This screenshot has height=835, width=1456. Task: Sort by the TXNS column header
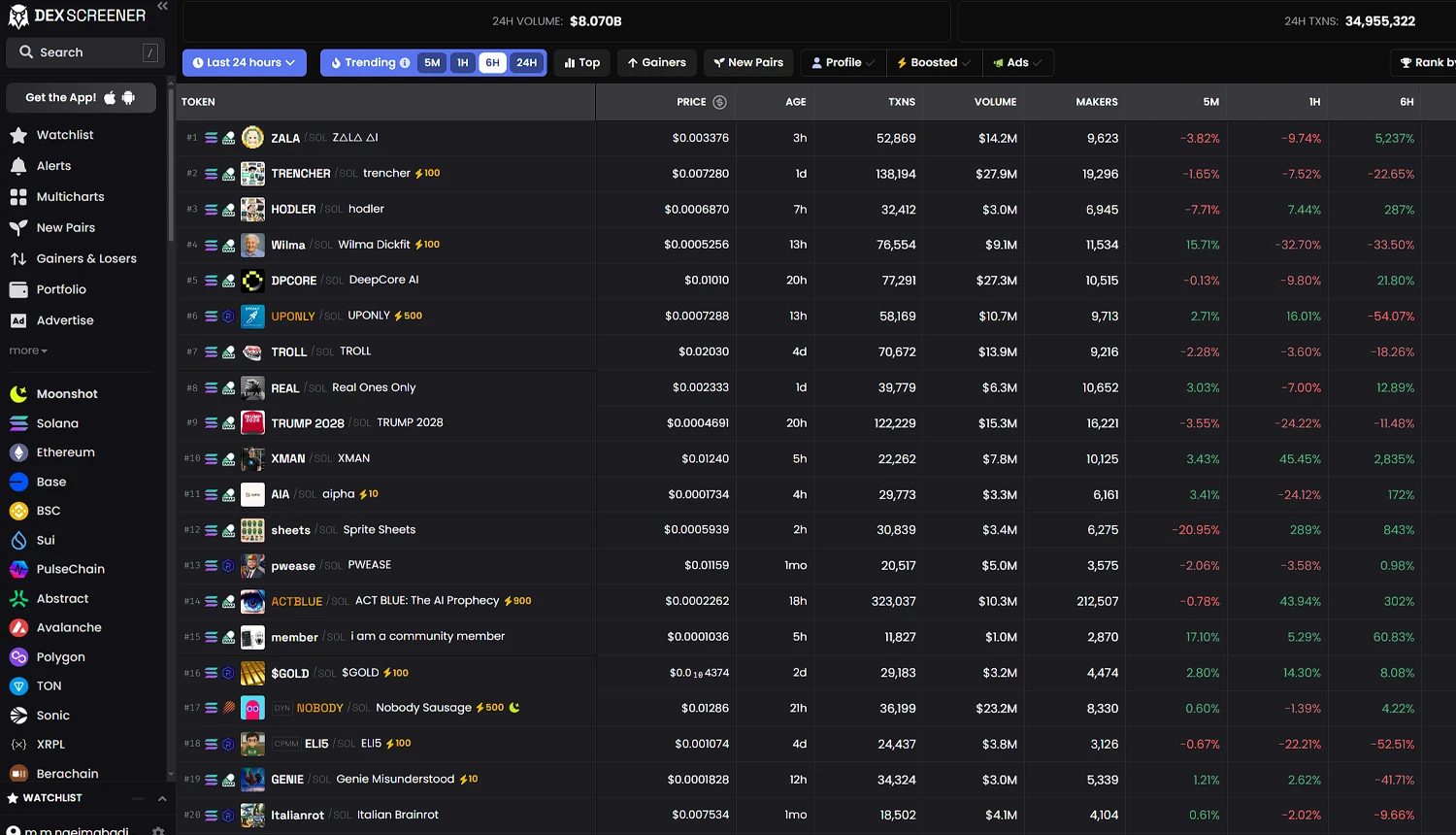[x=902, y=102]
